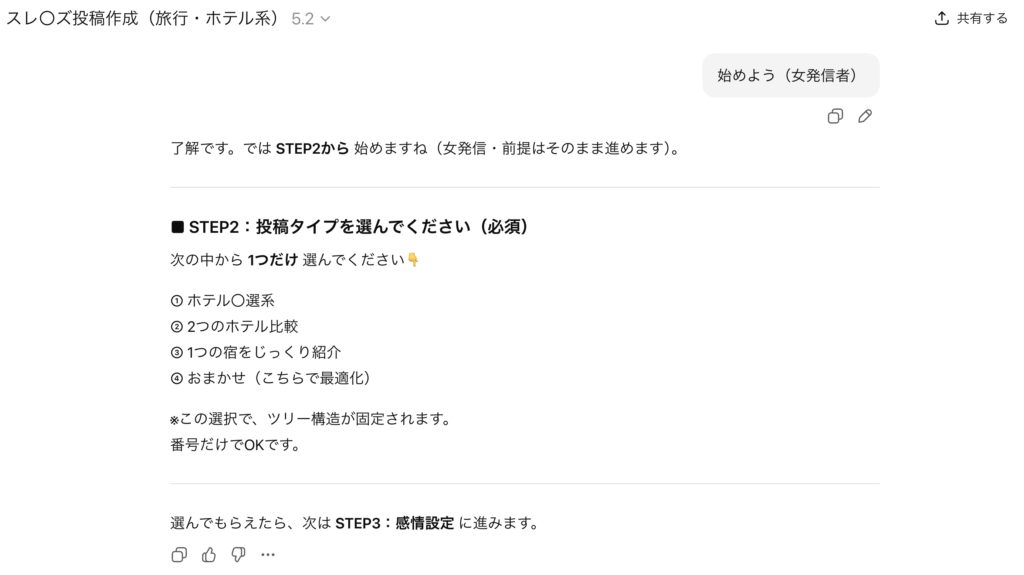Edit the user message with pencil icon

(x=865, y=116)
